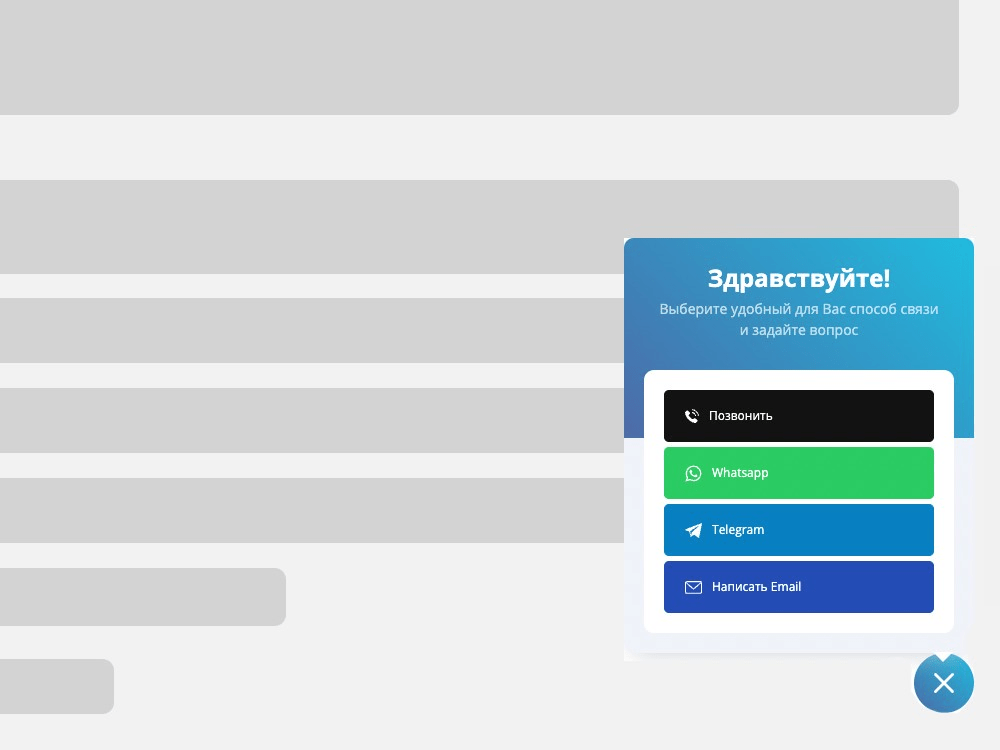1000x750 pixels.
Task: Choose the Telegram contact button
Action: coord(798,530)
